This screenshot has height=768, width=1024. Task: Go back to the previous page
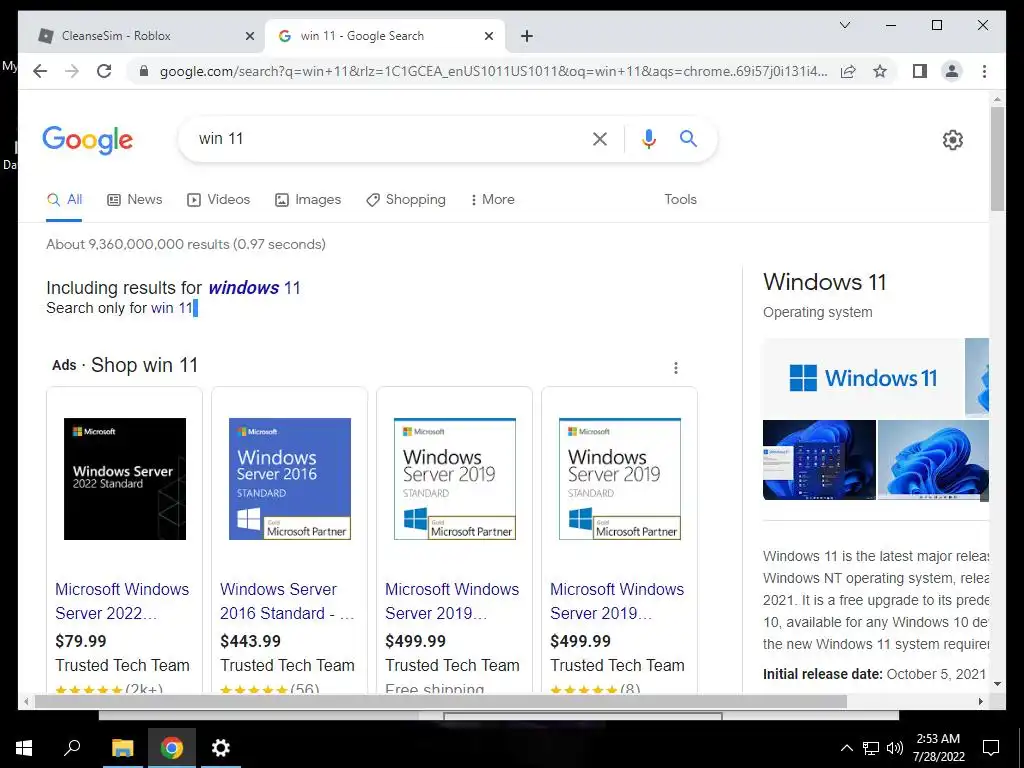pos(40,71)
